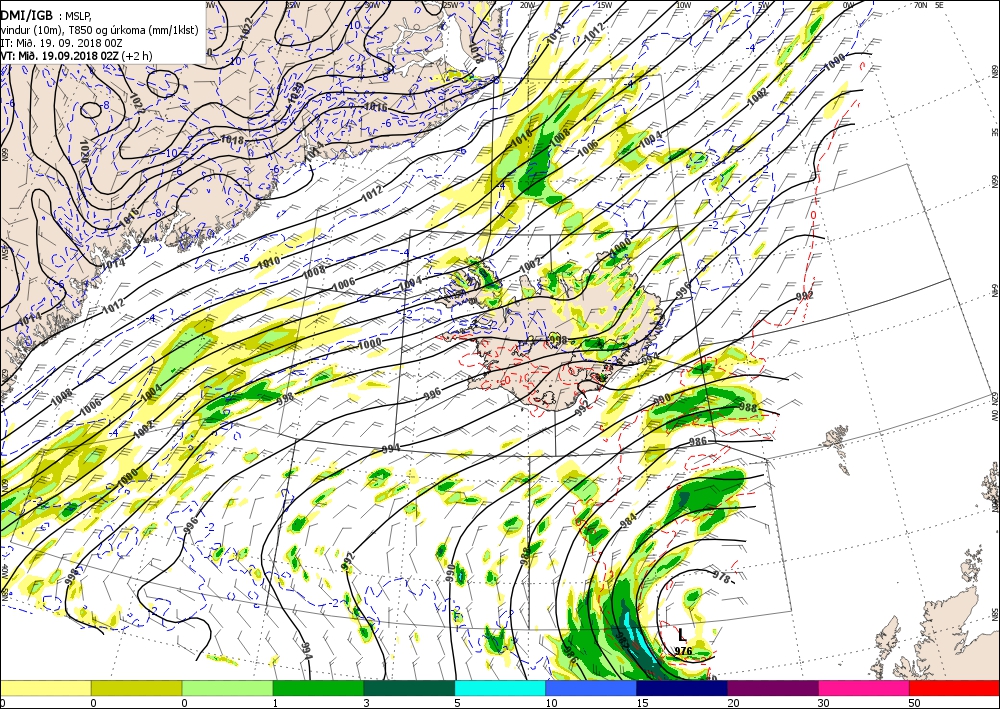Pick the cyan legend swatch labeled 5
The height and width of the screenshot is (709, 1000).
coord(500,688)
